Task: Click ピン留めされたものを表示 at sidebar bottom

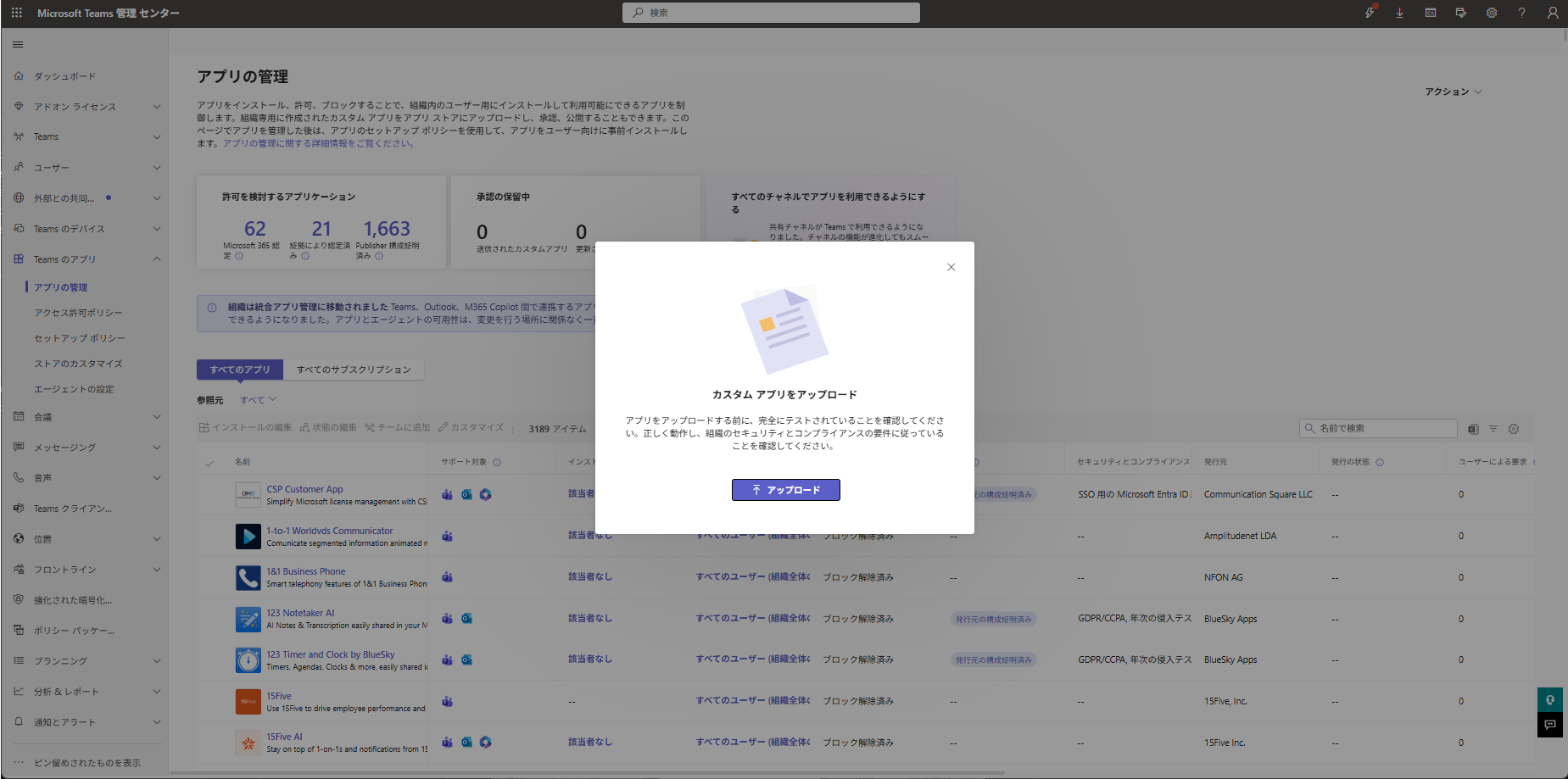Action: 86,763
